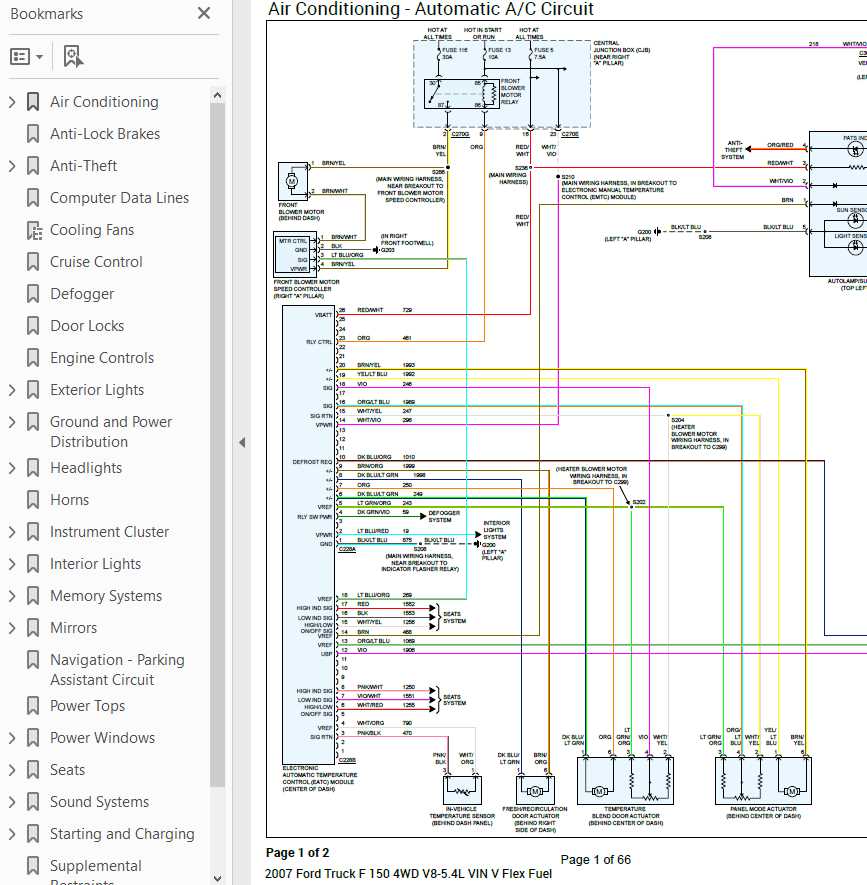Open the Cruise Control bookmark
Image resolution: width=867 pixels, height=885 pixels.
(x=97, y=262)
